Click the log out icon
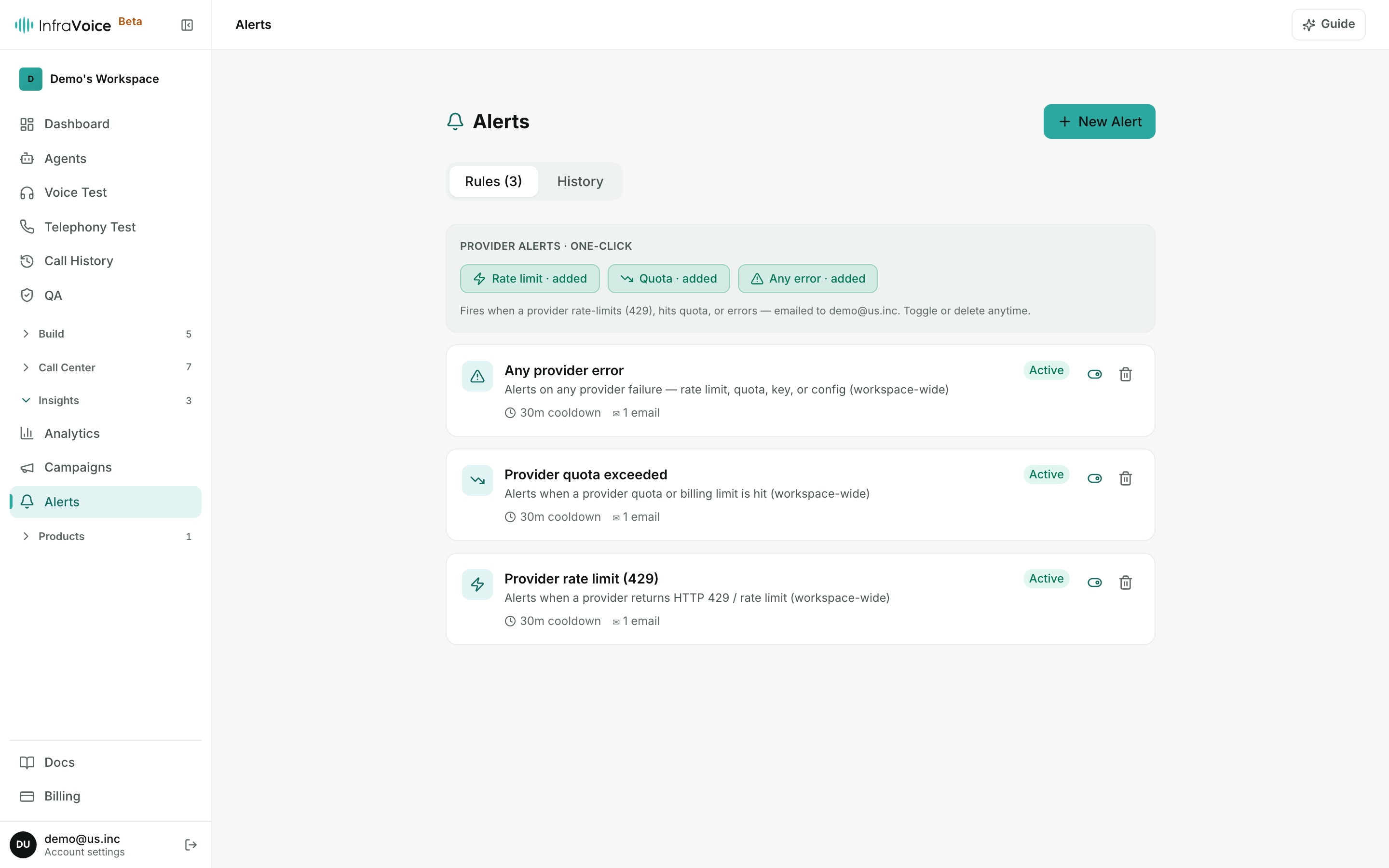 (x=191, y=844)
